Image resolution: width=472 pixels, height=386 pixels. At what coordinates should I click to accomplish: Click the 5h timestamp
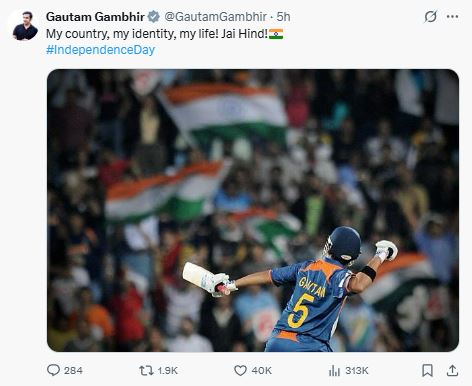click(283, 17)
